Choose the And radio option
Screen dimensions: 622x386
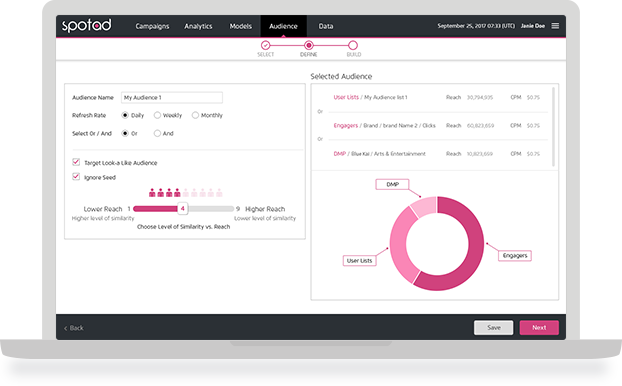point(157,133)
